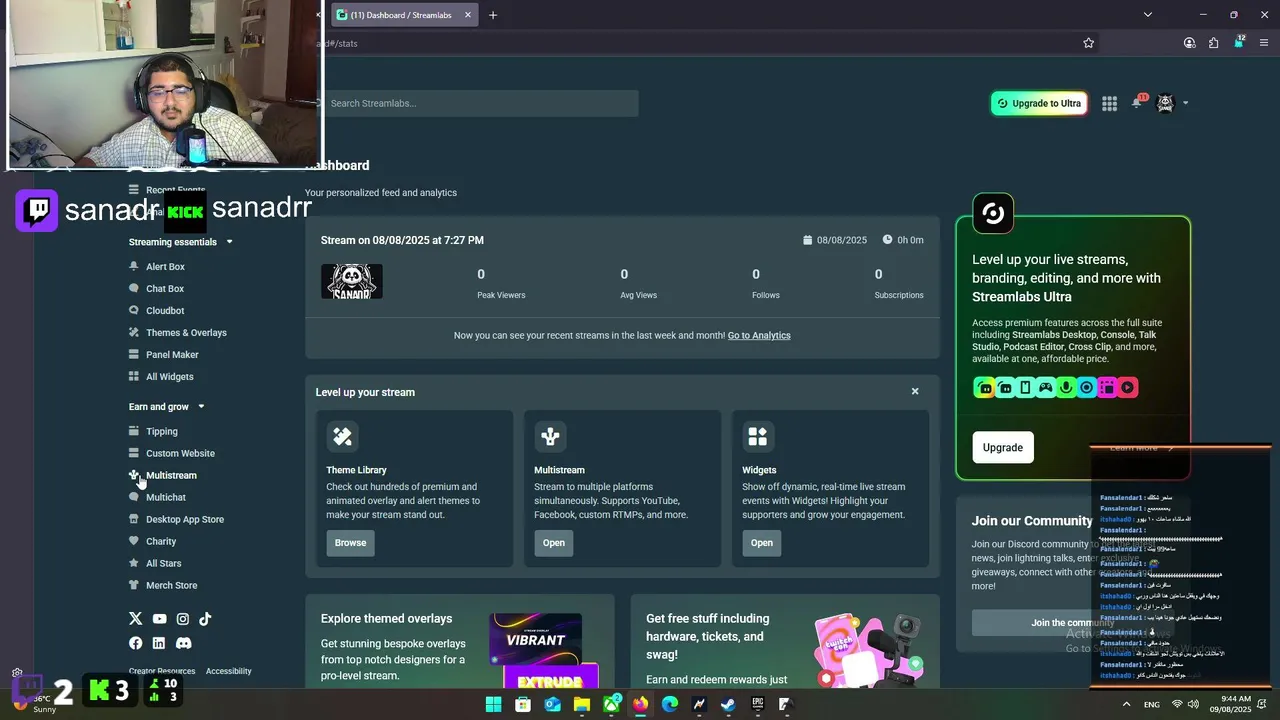Click the Tipping sidebar icon

pos(134,431)
